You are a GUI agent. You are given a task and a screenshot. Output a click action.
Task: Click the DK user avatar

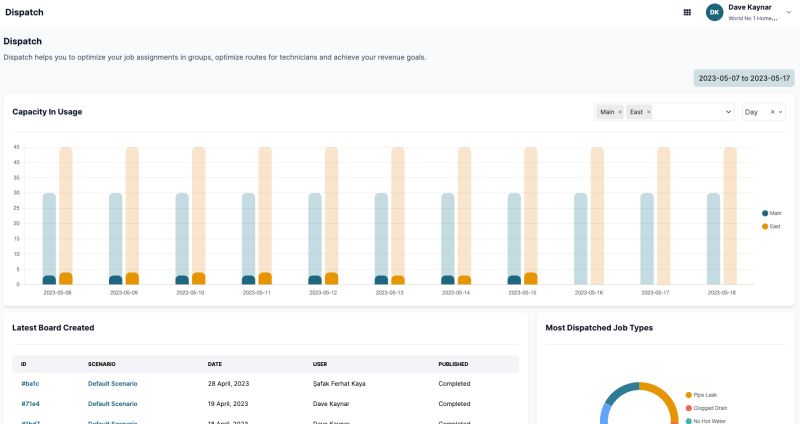[714, 12]
